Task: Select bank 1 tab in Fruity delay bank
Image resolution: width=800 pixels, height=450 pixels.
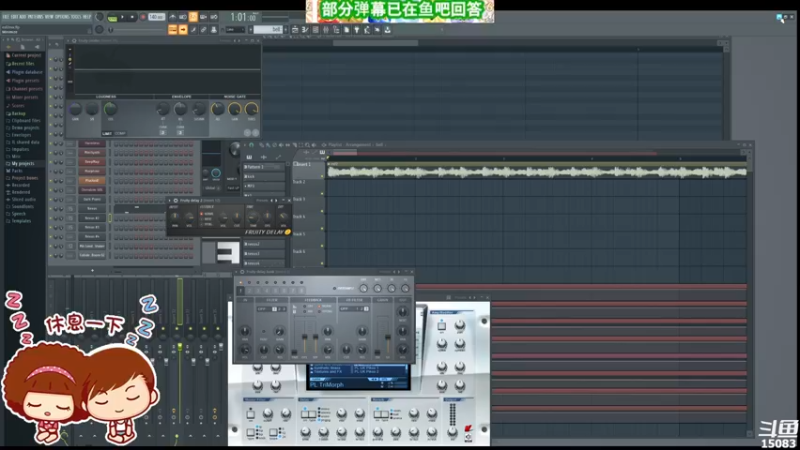Action: [x=240, y=291]
